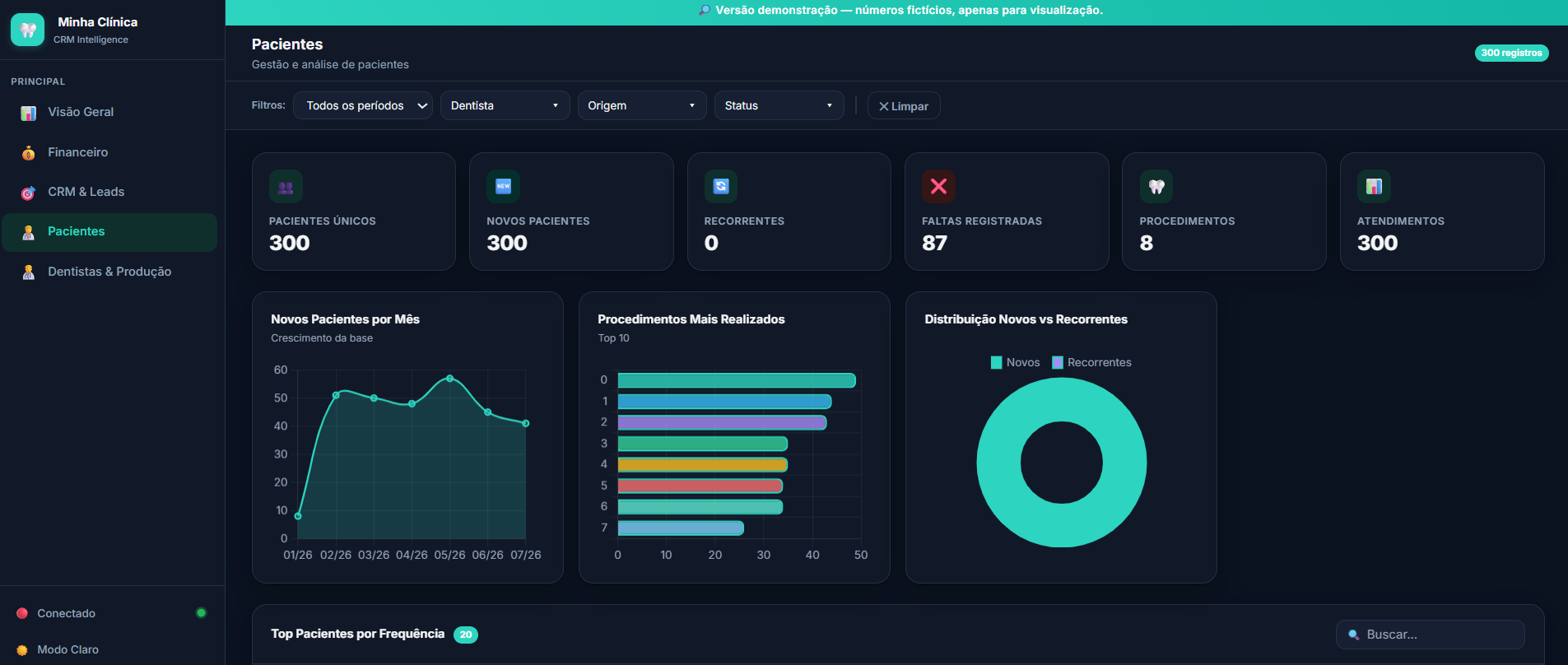Click the red Conectado status dot icon
The image size is (1568, 665).
click(x=22, y=613)
